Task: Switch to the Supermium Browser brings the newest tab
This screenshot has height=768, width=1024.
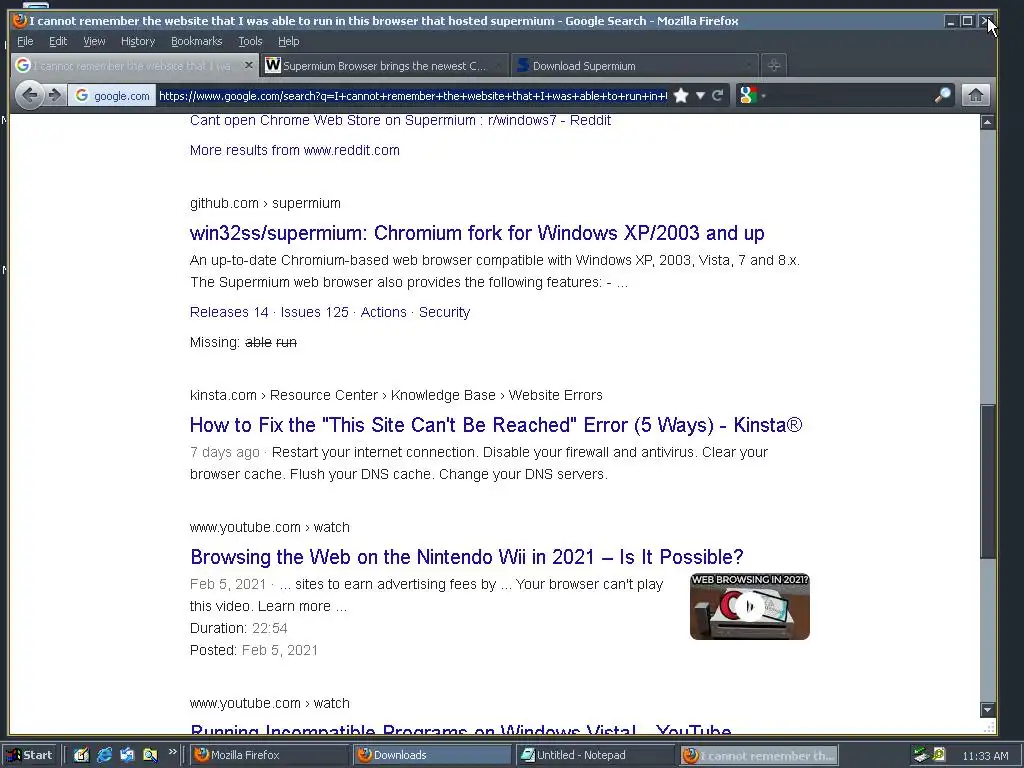Action: pyautogui.click(x=384, y=66)
